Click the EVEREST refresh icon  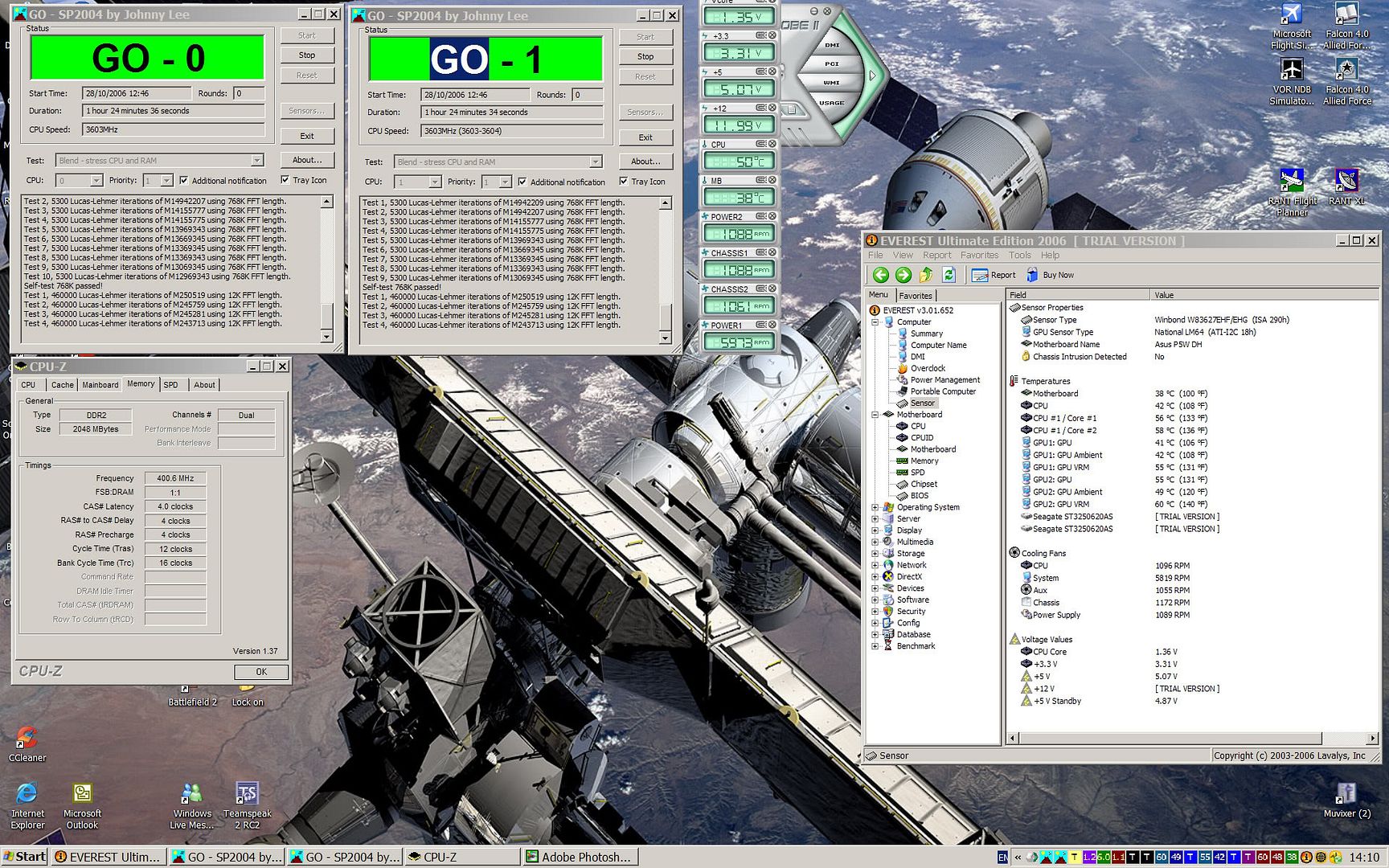click(949, 275)
